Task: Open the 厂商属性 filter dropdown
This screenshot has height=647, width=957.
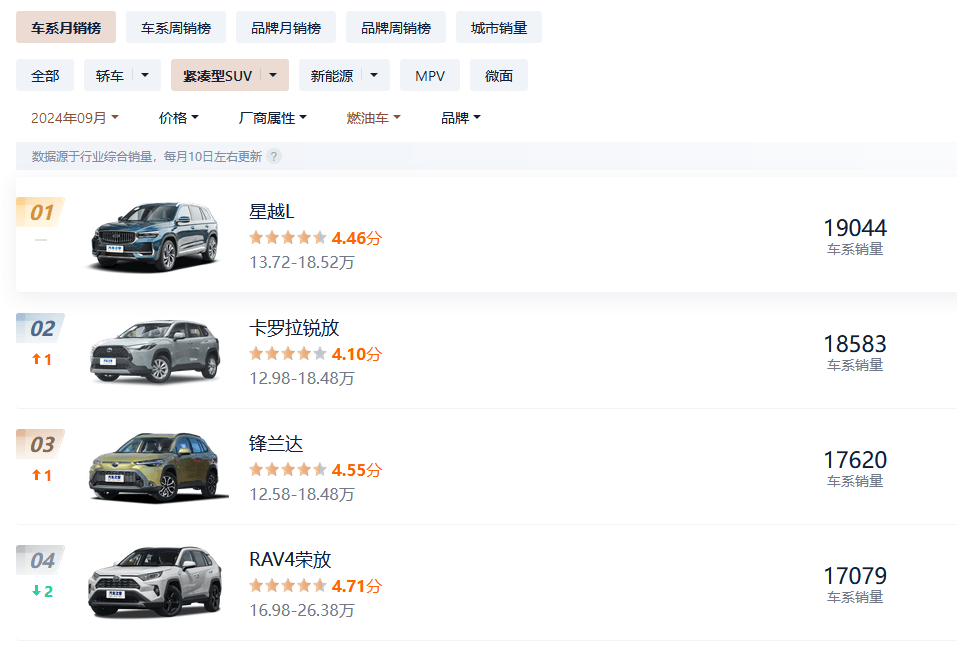Action: click(272, 118)
